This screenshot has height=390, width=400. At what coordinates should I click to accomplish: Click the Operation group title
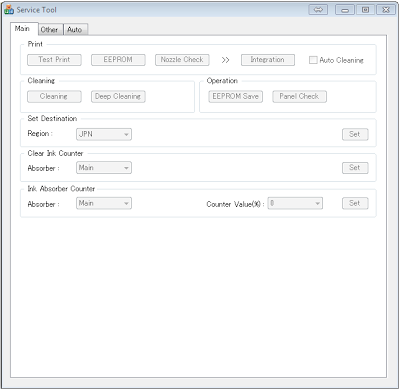tap(222, 81)
